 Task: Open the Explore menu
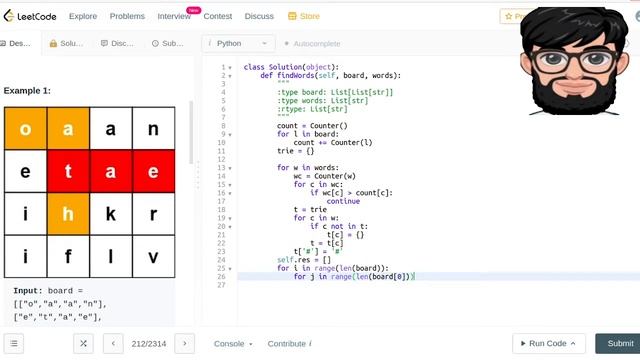click(x=83, y=16)
